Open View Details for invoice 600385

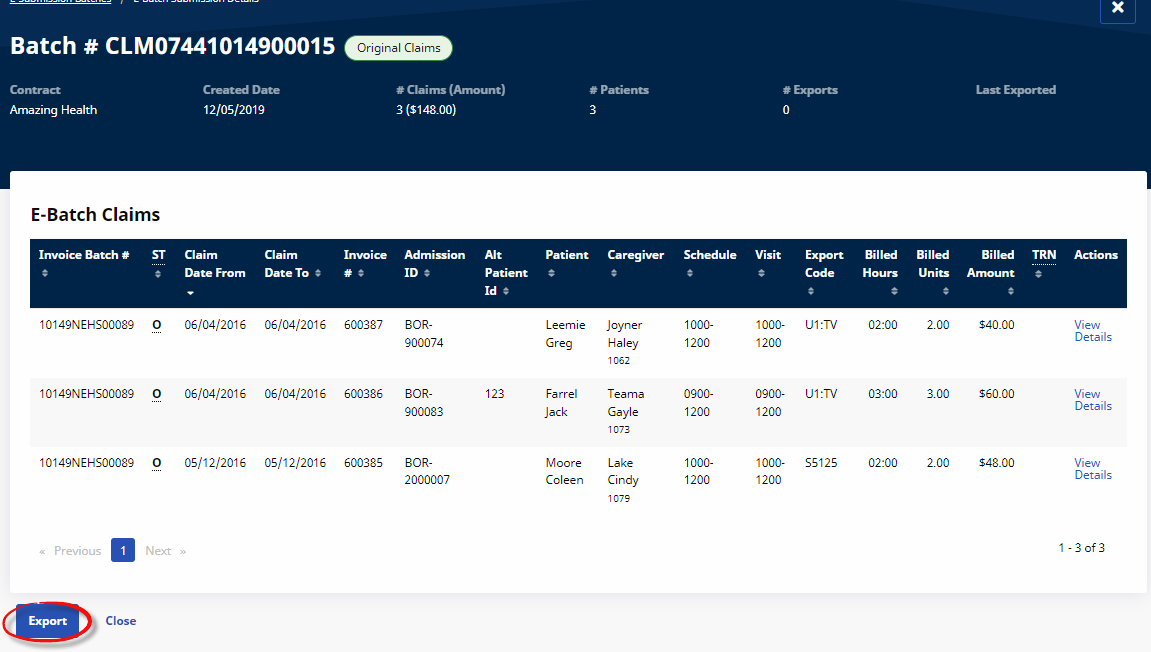pyautogui.click(x=1092, y=469)
